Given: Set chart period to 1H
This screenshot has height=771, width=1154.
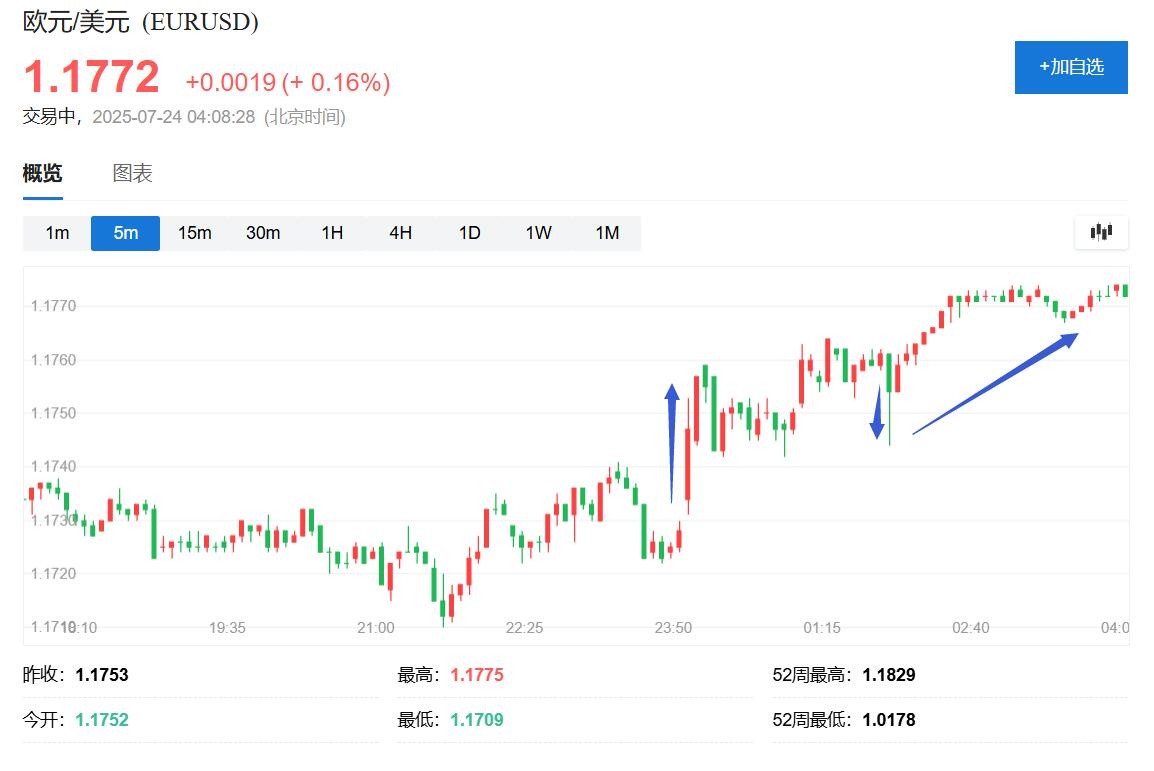Looking at the screenshot, I should tap(332, 233).
